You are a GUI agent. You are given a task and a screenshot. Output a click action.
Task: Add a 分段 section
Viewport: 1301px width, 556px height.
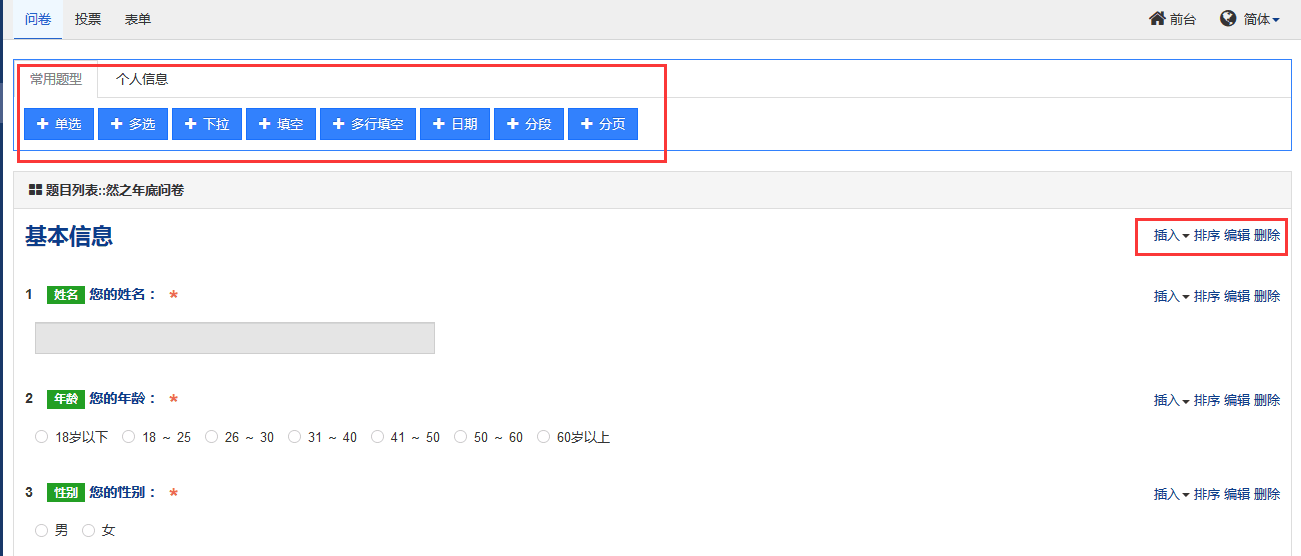coord(529,124)
